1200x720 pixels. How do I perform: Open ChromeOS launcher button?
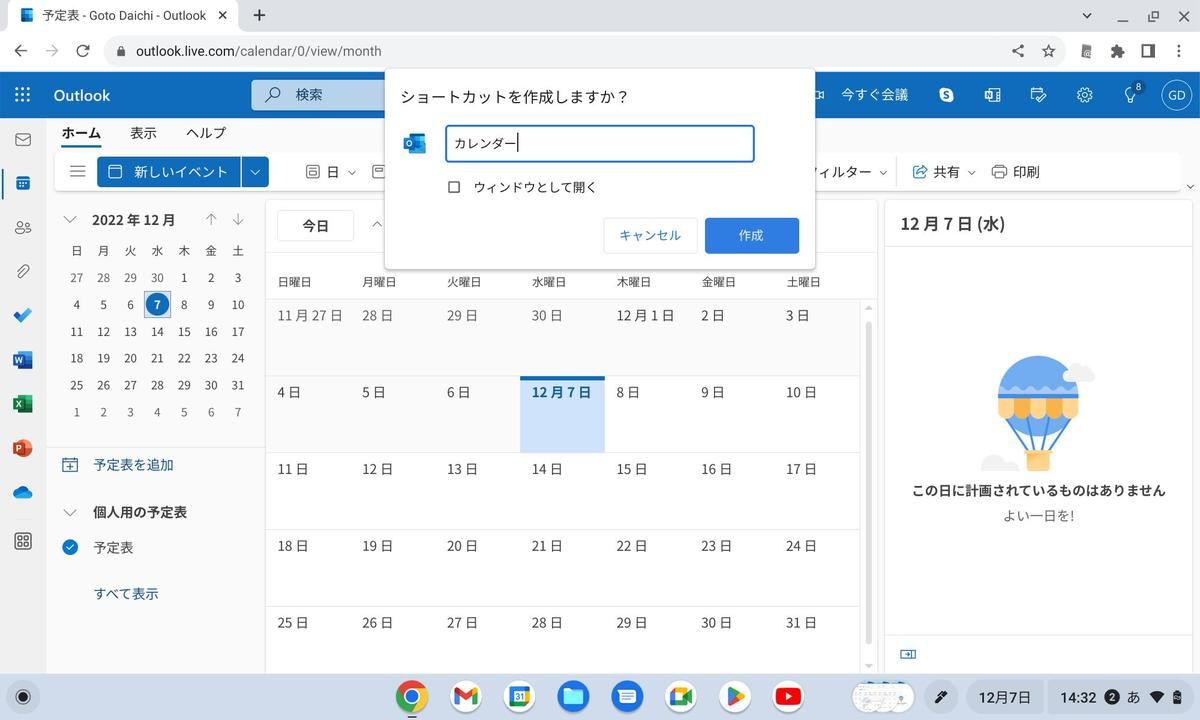pos(24,697)
